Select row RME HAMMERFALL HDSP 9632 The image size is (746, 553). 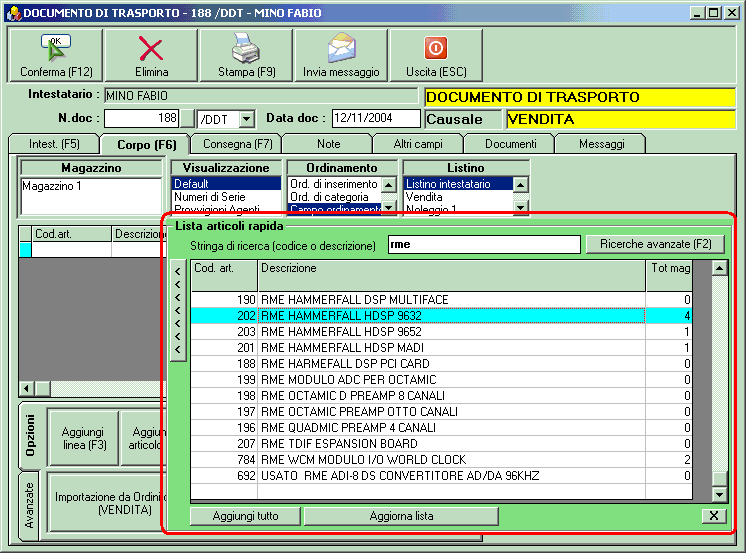(441, 316)
